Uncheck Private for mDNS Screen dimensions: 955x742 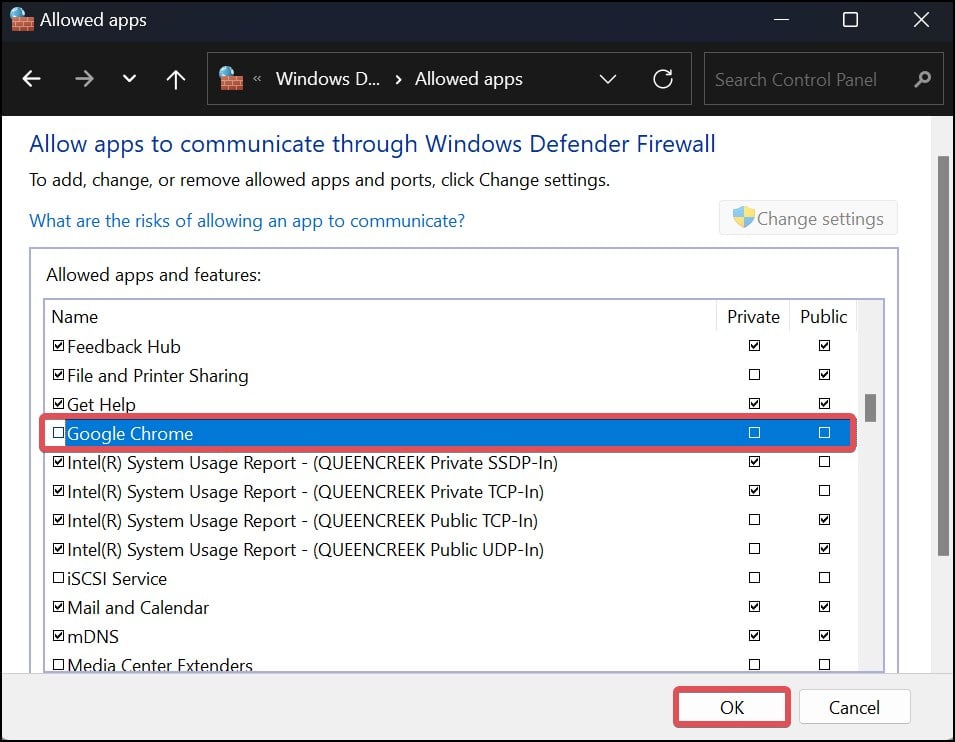coord(754,636)
